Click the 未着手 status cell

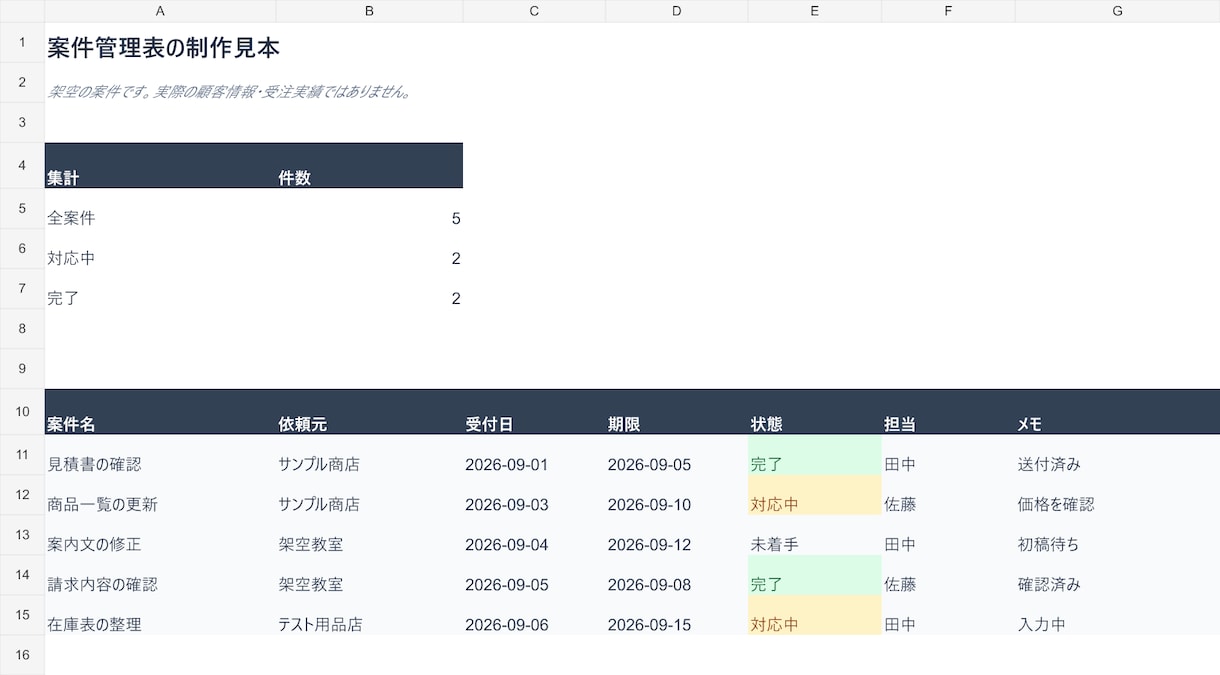[x=814, y=535]
